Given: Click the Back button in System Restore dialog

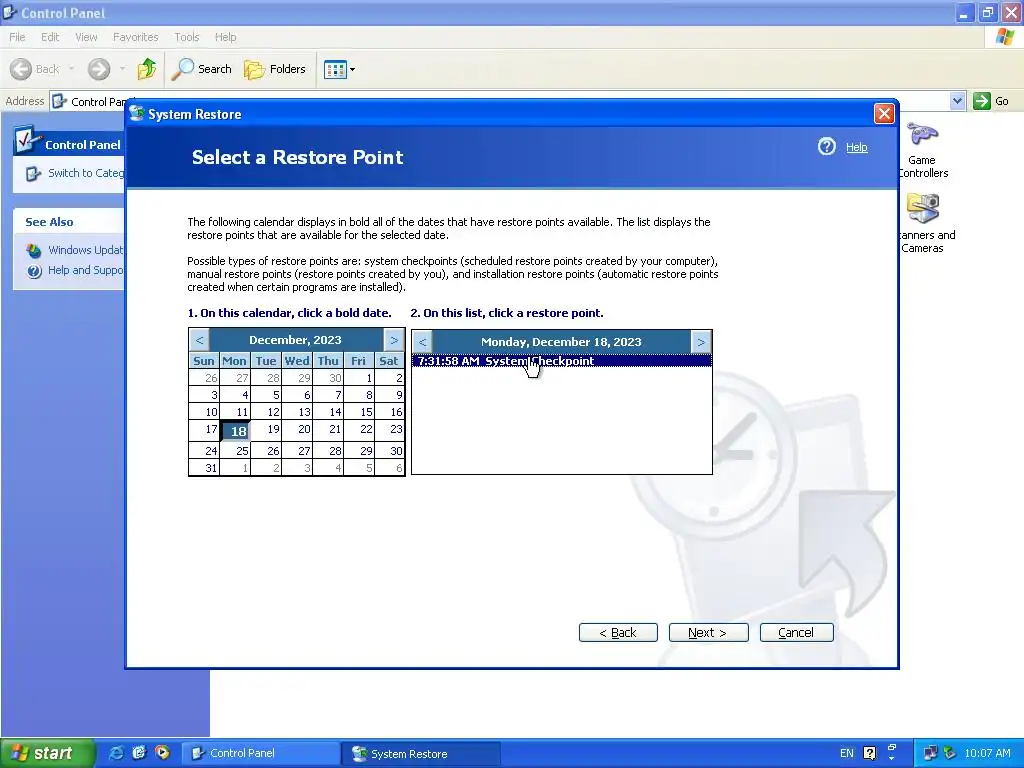Looking at the screenshot, I should tap(618, 632).
